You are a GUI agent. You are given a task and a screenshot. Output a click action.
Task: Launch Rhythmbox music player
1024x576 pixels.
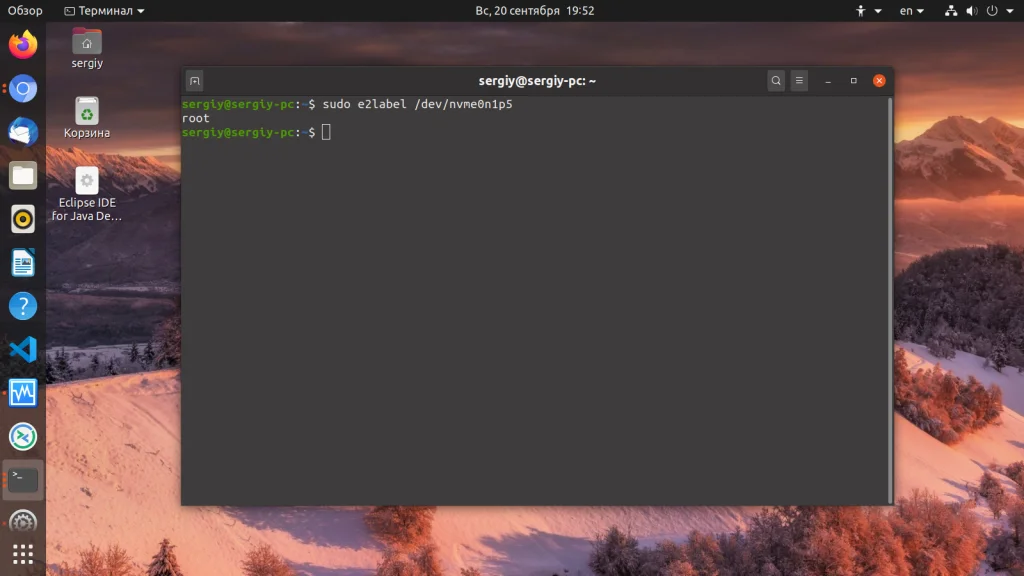coord(23,219)
